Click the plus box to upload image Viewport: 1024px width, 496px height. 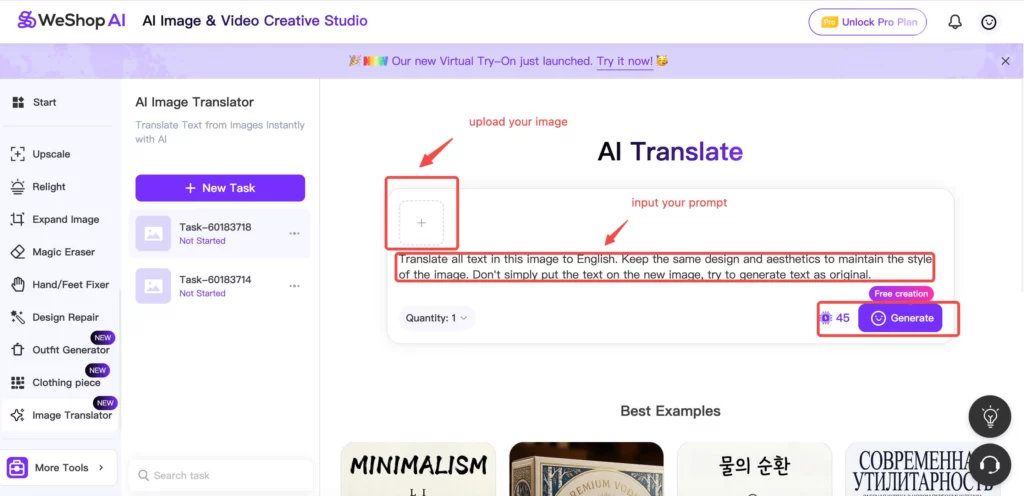tap(421, 223)
